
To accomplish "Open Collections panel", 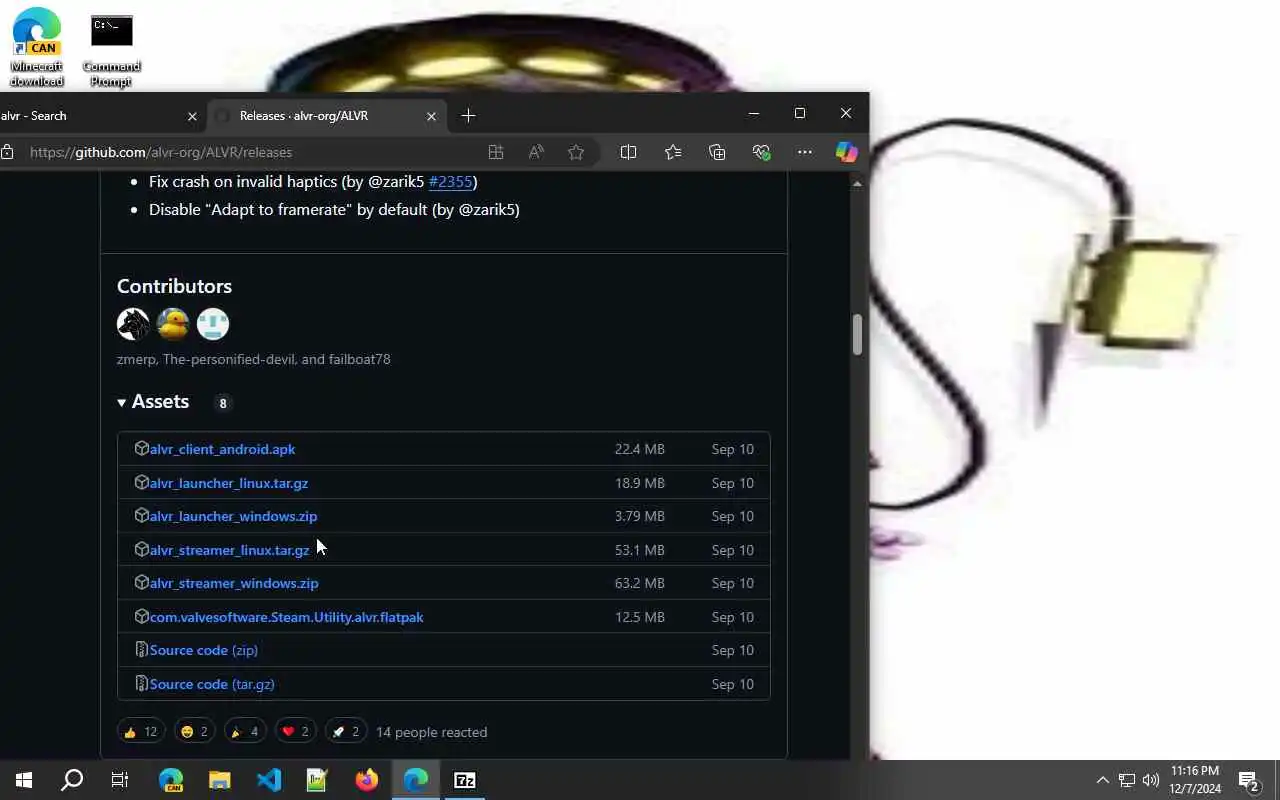I will [x=717, y=152].
